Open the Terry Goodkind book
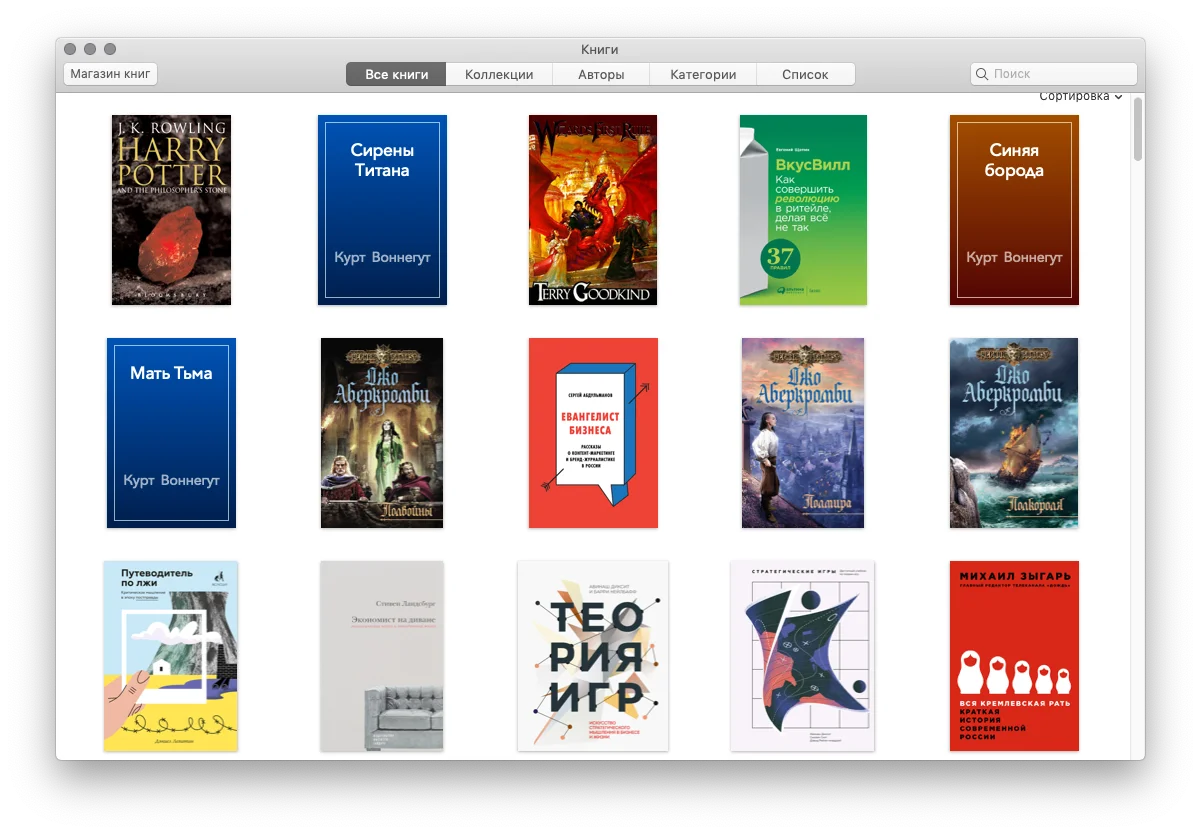The width and height of the screenshot is (1201, 834). point(593,210)
